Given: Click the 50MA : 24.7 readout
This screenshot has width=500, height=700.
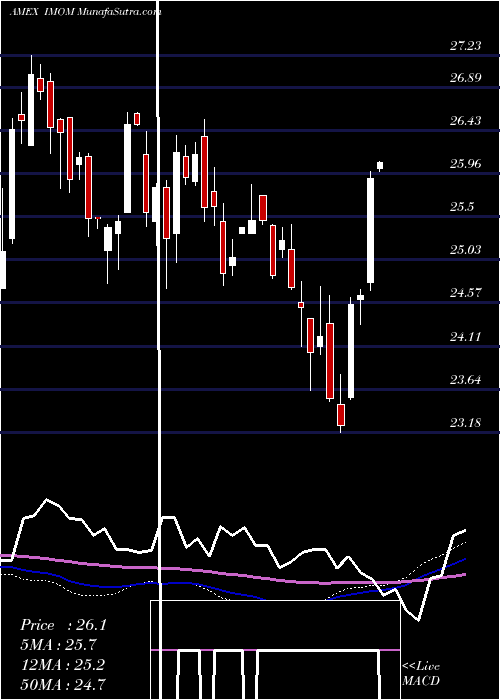Looking at the screenshot, I should click(x=63, y=684).
